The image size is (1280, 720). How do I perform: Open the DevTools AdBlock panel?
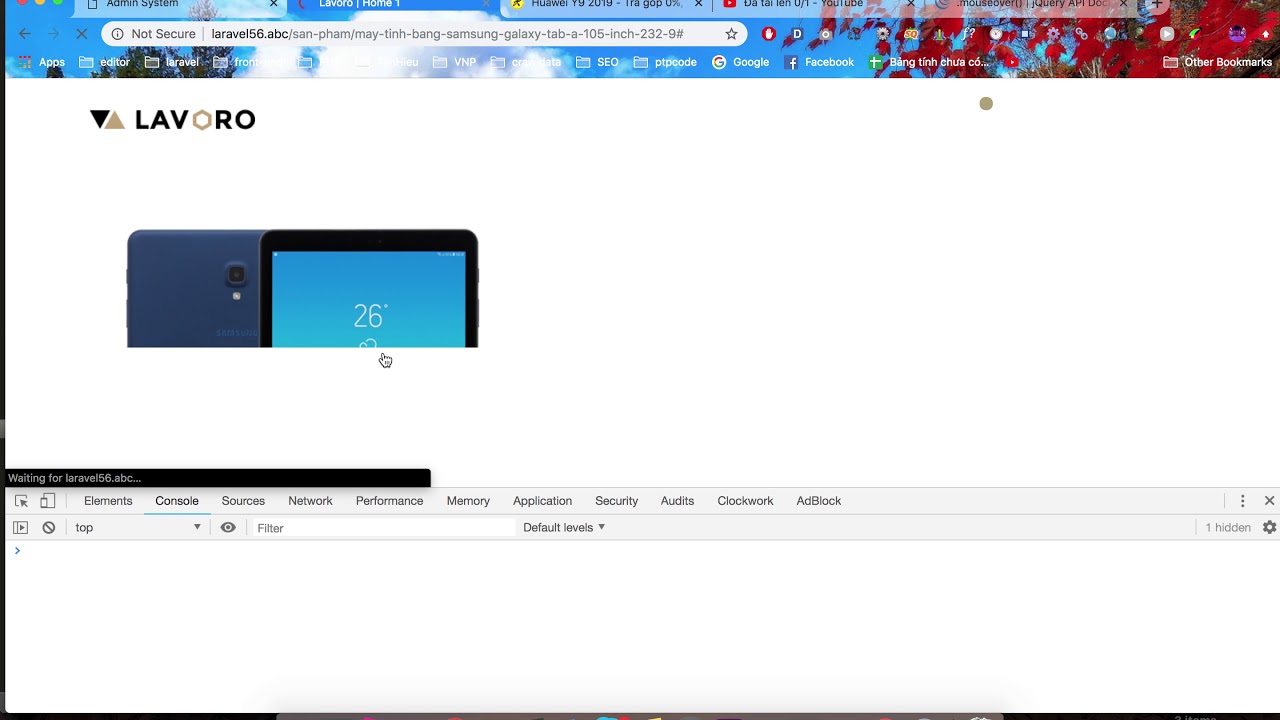click(819, 501)
